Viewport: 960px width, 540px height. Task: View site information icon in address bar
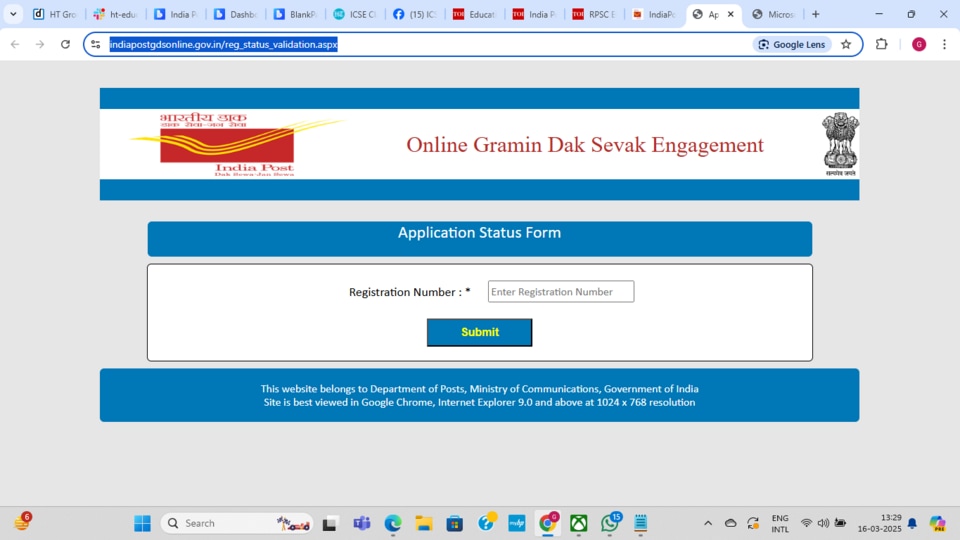pos(96,44)
